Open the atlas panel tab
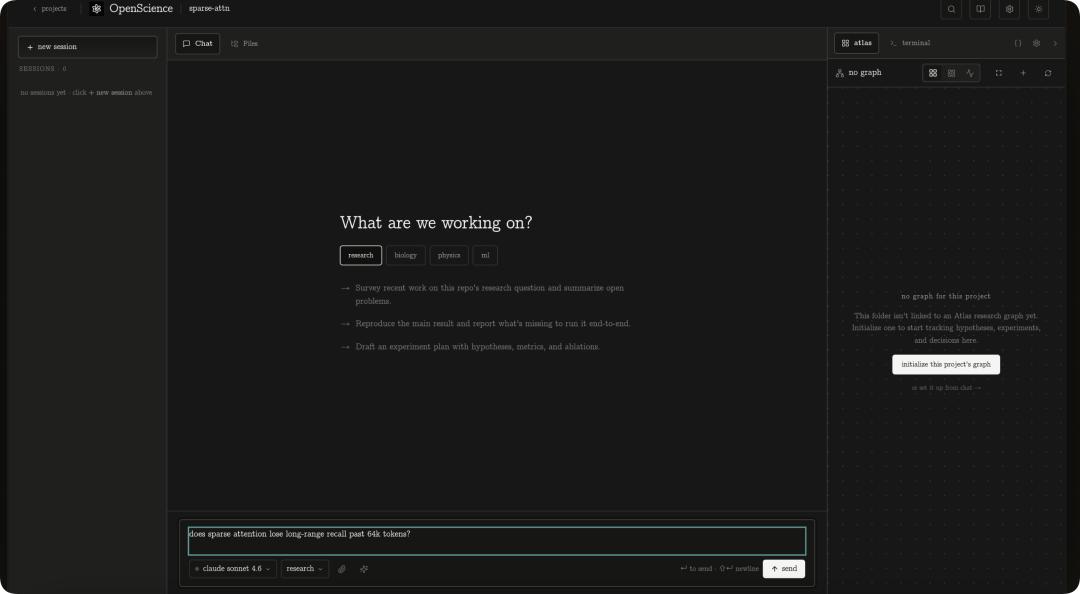 point(856,43)
